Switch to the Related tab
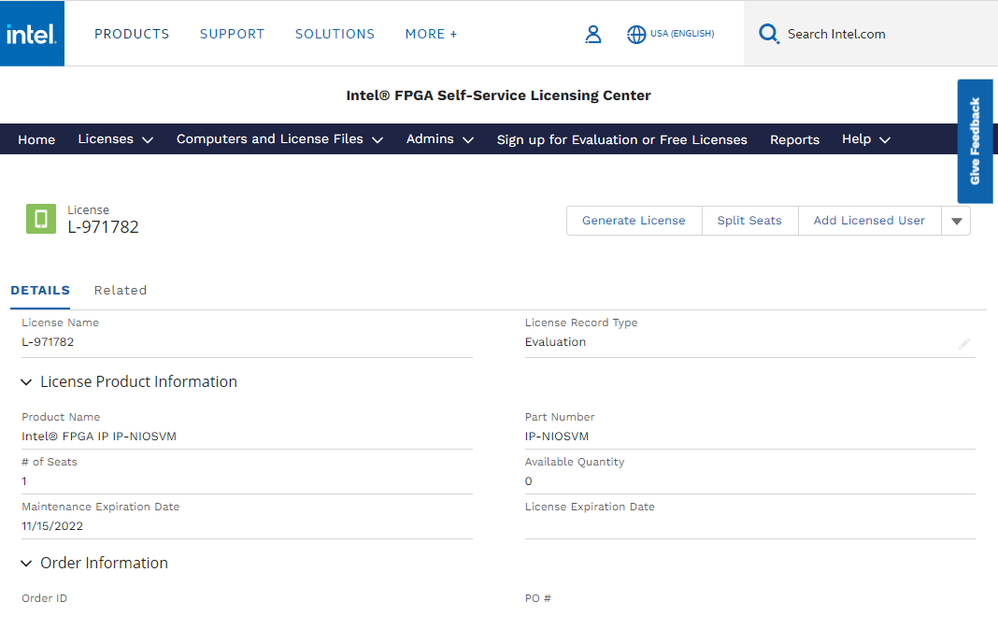The height and width of the screenshot is (617, 998). pos(120,290)
